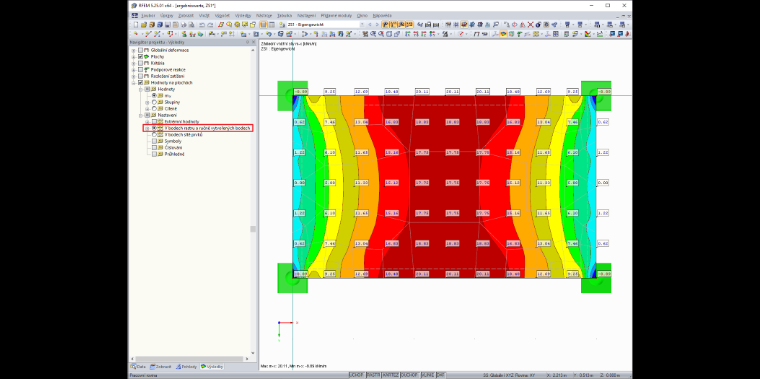Expand the Skupiny tree node

147,102
